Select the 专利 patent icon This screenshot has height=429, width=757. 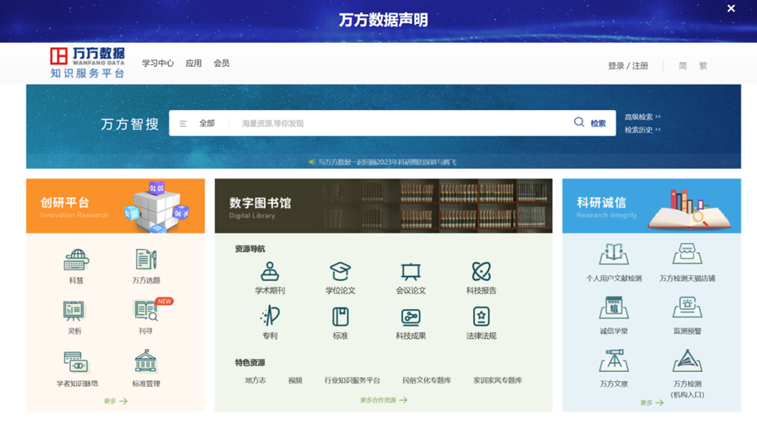269,317
